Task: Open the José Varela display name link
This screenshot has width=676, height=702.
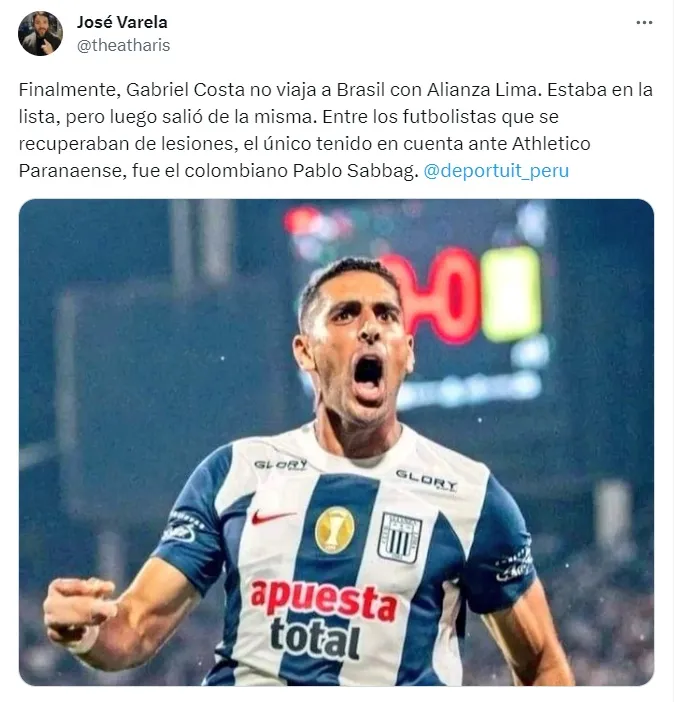Action: [x=122, y=22]
